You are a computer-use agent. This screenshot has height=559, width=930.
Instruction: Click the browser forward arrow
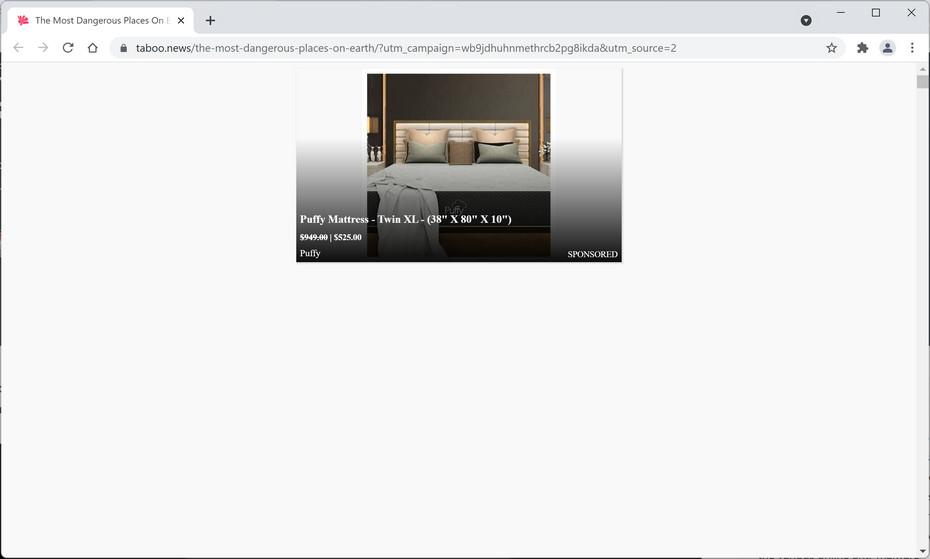click(43, 48)
